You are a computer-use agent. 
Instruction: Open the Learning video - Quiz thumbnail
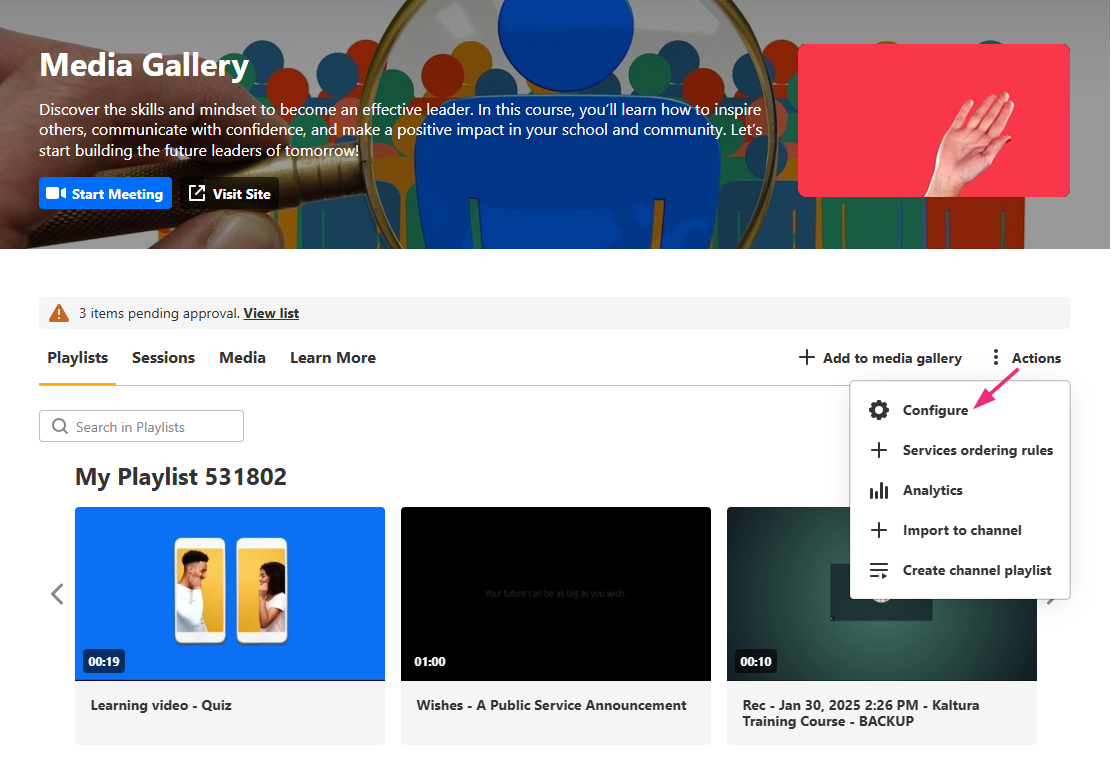[230, 594]
